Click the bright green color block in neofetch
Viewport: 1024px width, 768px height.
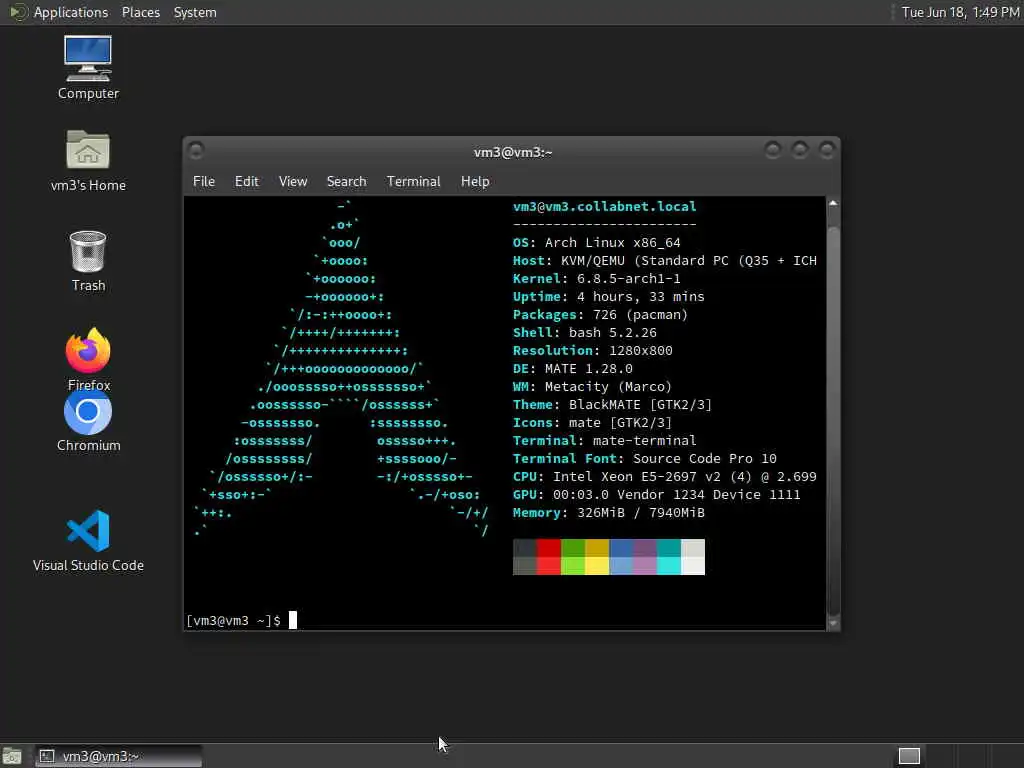tap(573, 566)
